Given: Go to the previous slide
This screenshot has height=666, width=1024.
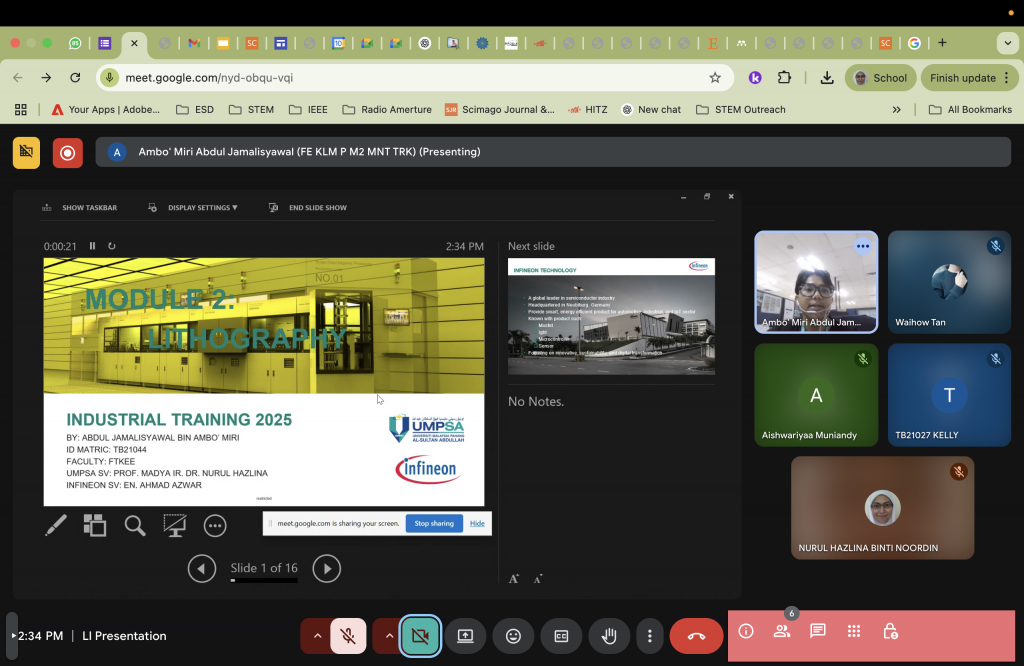Looking at the screenshot, I should pyautogui.click(x=202, y=569).
